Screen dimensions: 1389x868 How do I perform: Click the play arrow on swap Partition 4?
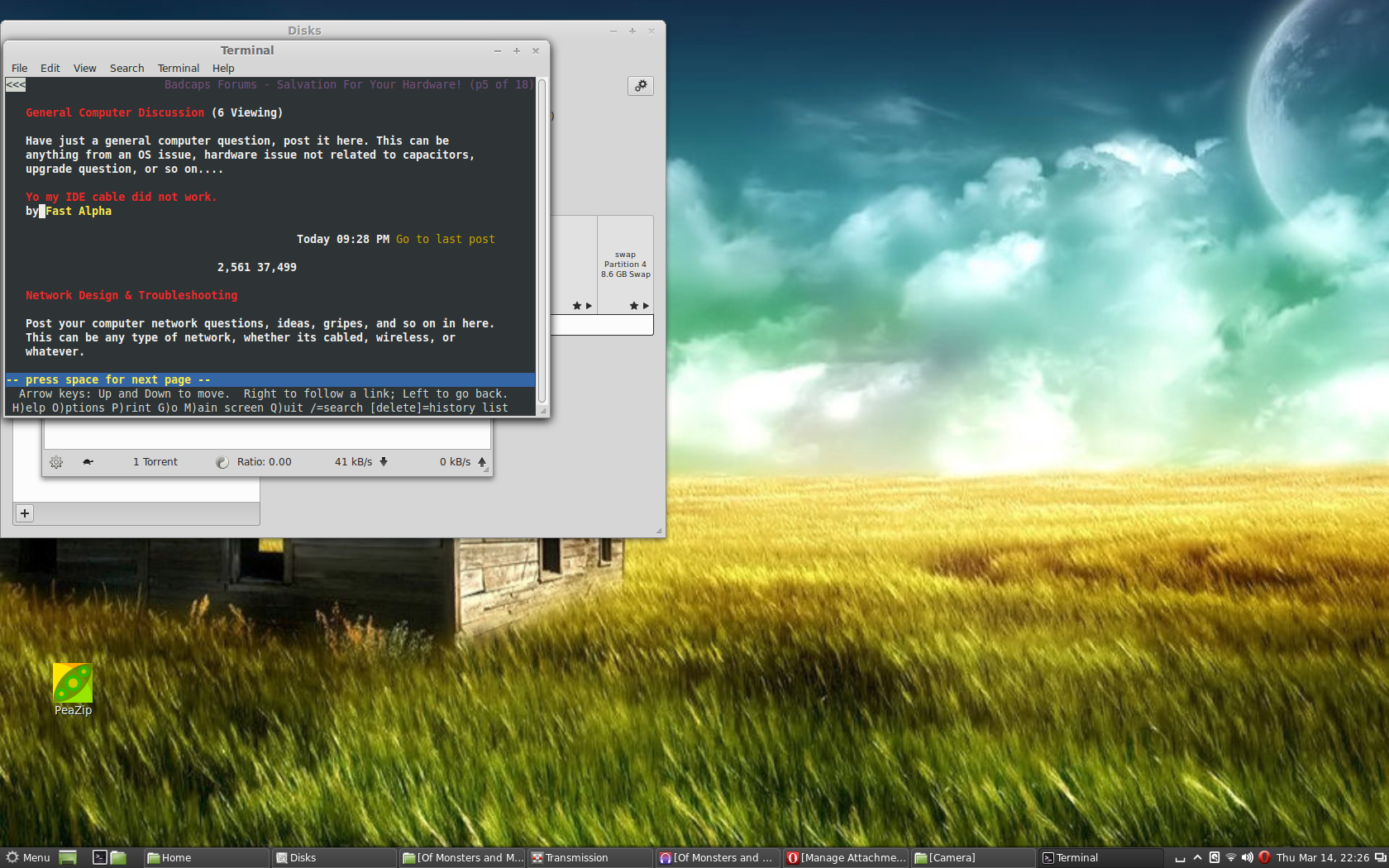coord(646,306)
